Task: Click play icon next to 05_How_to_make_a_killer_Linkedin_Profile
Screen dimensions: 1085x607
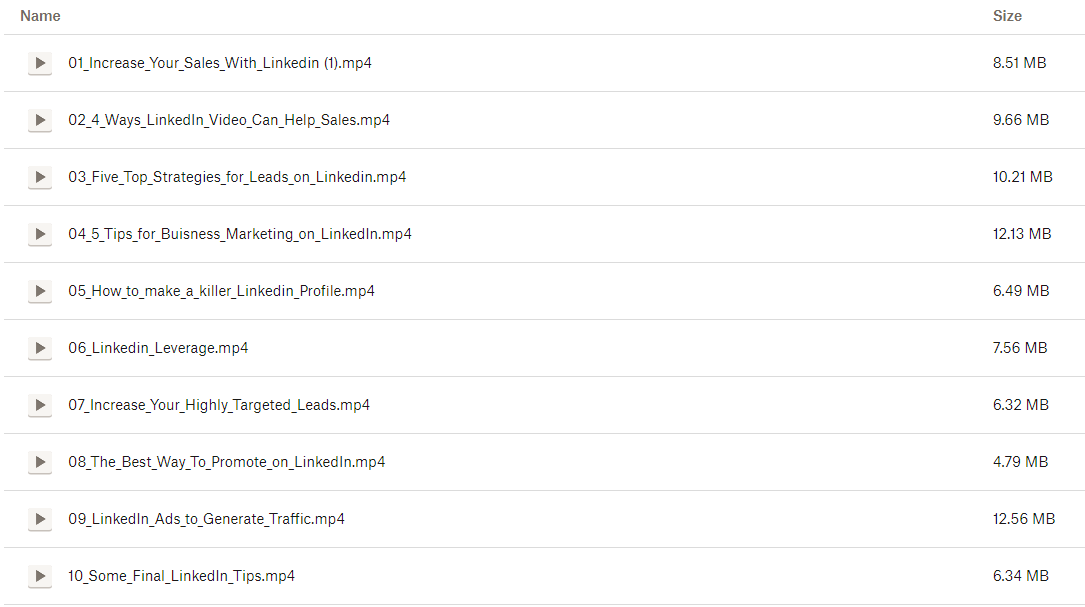Action: [x=40, y=291]
